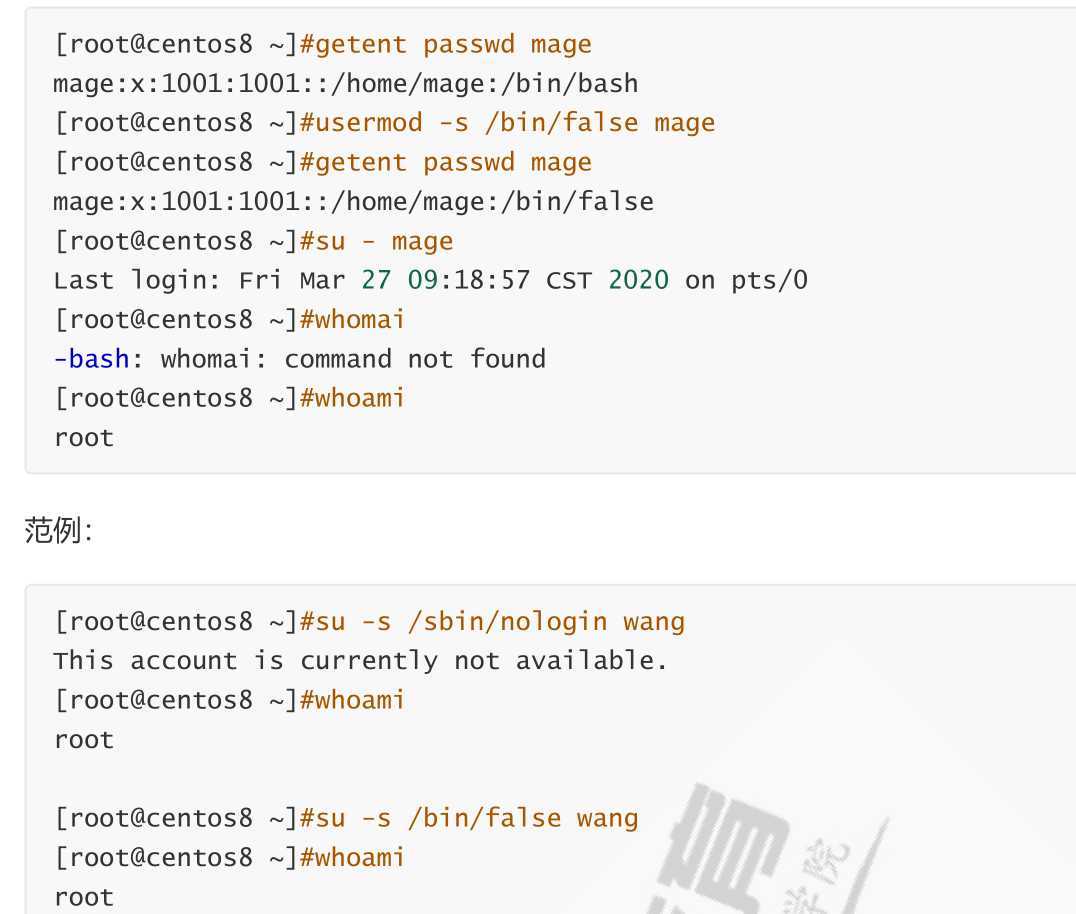The image size is (1076, 914).
Task: Click 'This account is currently not available.' line
Action: click(360, 661)
